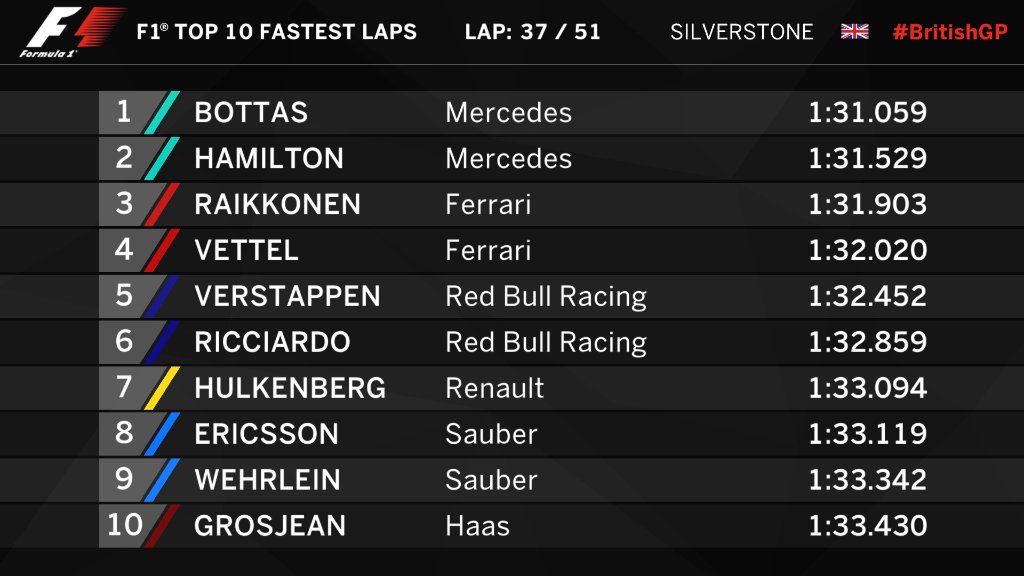Click the yellow Renault stripe beside Hulkenberg
The image size is (1024, 576).
(161, 388)
